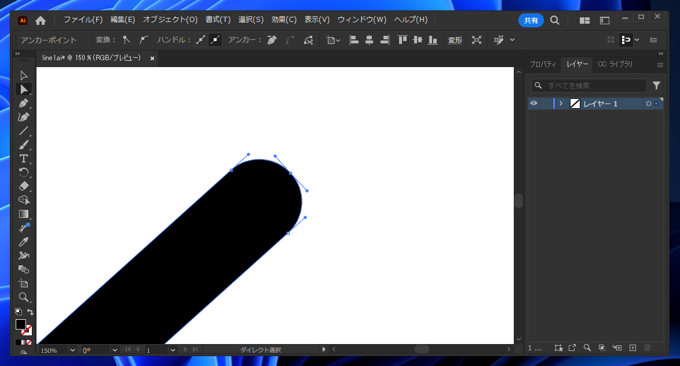The height and width of the screenshot is (366, 680).
Task: Open the rotate view angle dropdown
Action: [x=114, y=350]
